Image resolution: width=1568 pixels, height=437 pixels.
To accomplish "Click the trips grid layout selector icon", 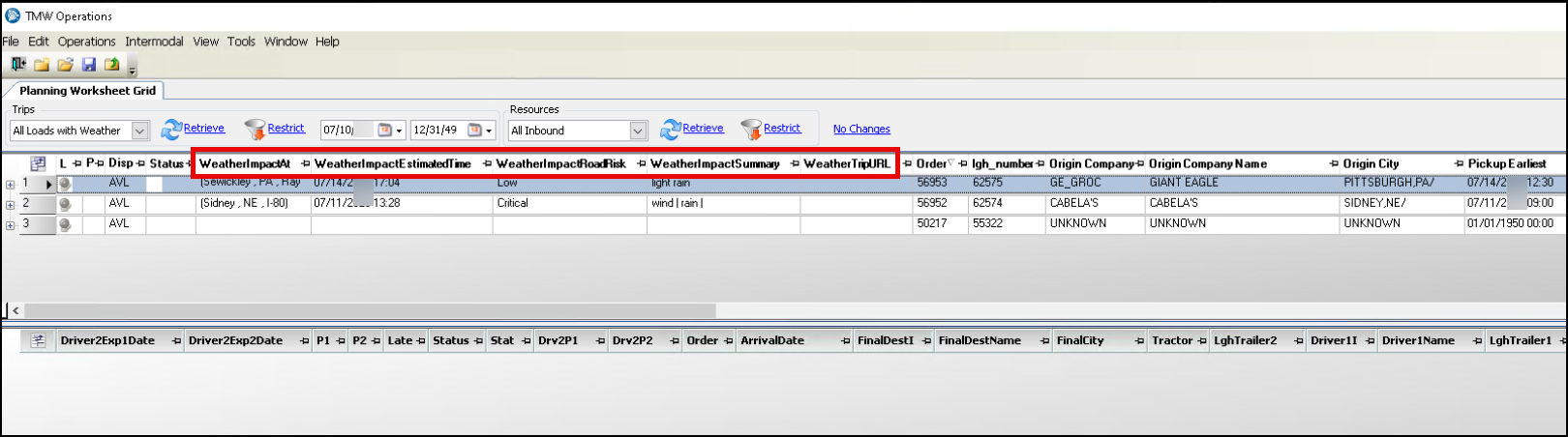I will [x=38, y=163].
